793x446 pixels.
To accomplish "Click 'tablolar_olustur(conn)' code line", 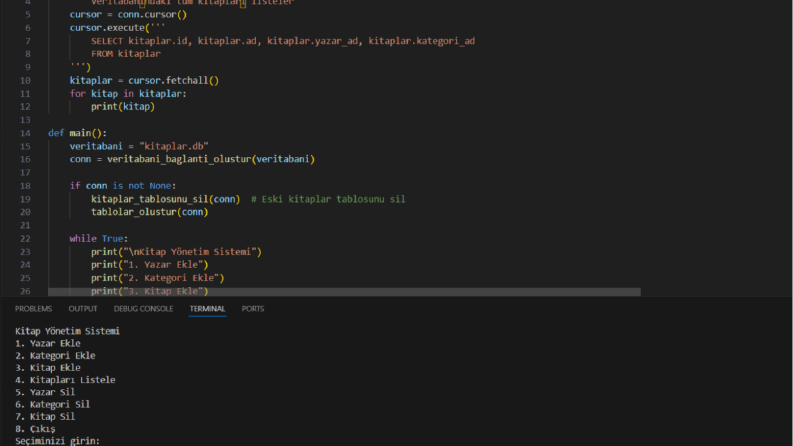I will click(150, 212).
